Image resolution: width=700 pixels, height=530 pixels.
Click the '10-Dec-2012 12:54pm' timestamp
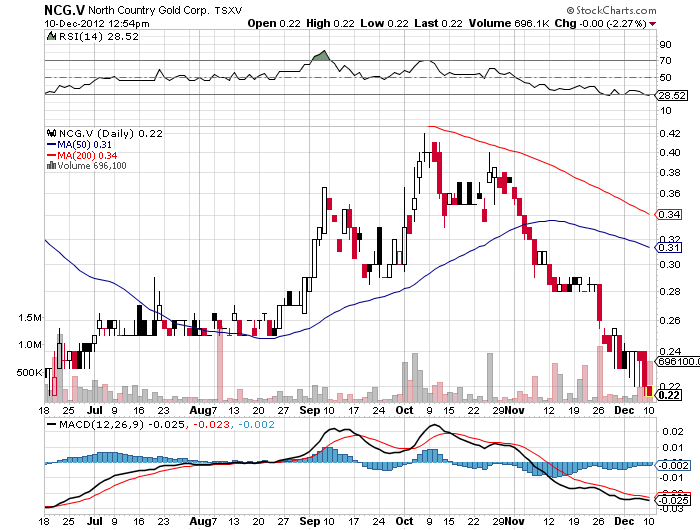97,24
